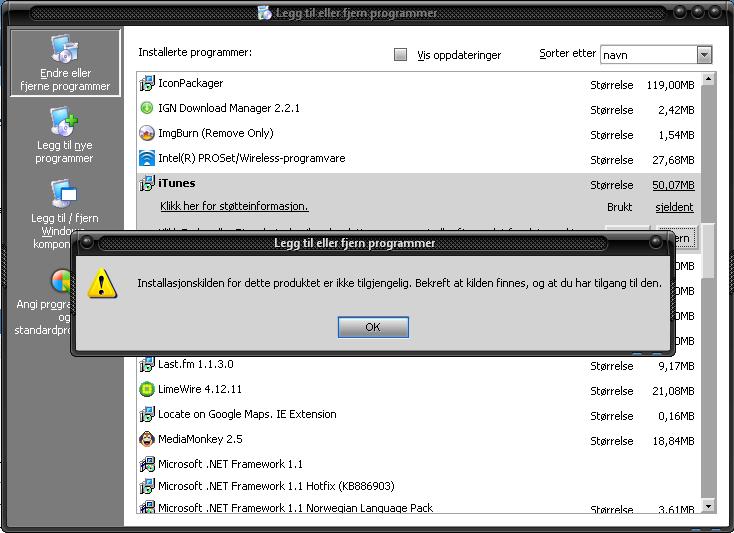The image size is (734, 533).
Task: Click the iTunes installer icon
Action: pos(147,183)
